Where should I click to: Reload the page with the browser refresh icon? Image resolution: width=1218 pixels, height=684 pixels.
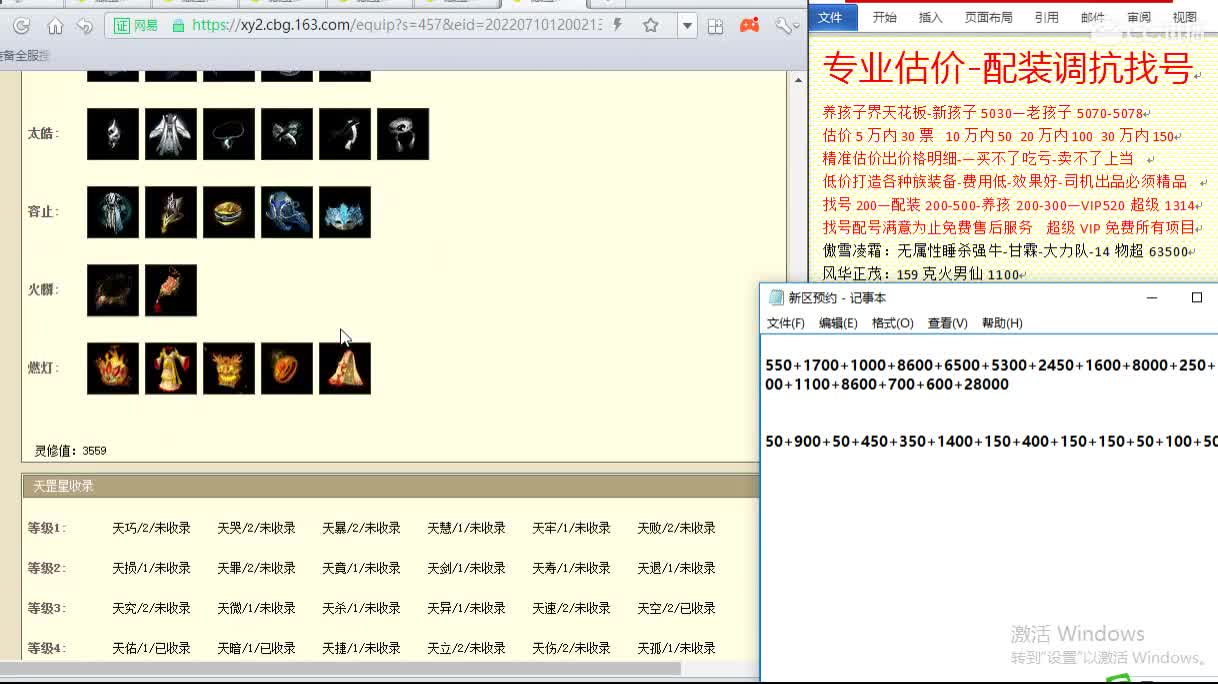coord(20,26)
